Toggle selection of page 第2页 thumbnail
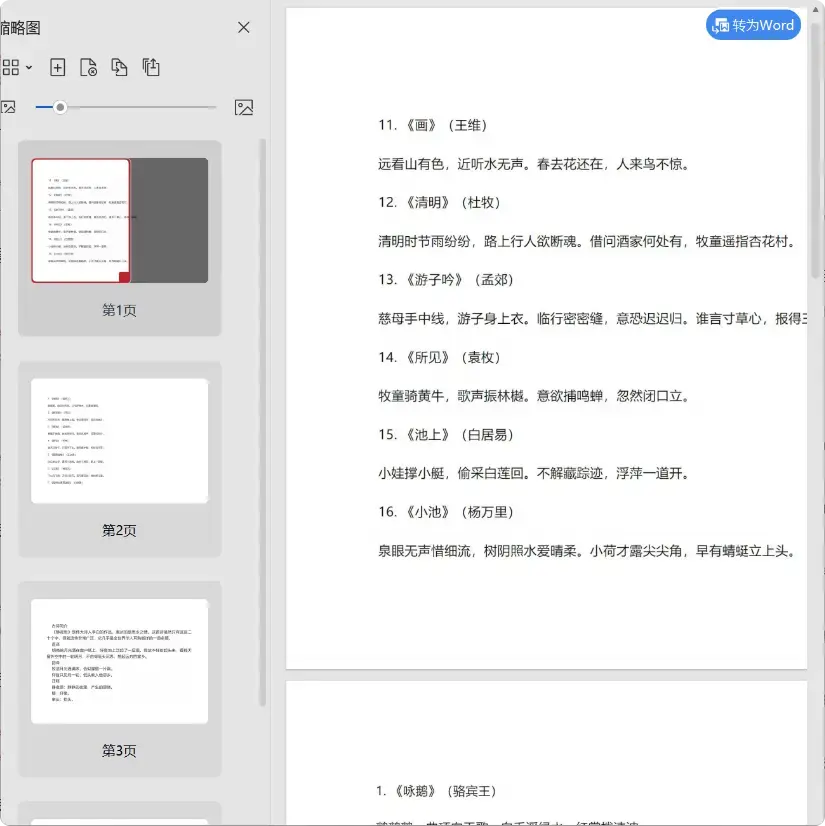This screenshot has width=825, height=826. coord(119,440)
